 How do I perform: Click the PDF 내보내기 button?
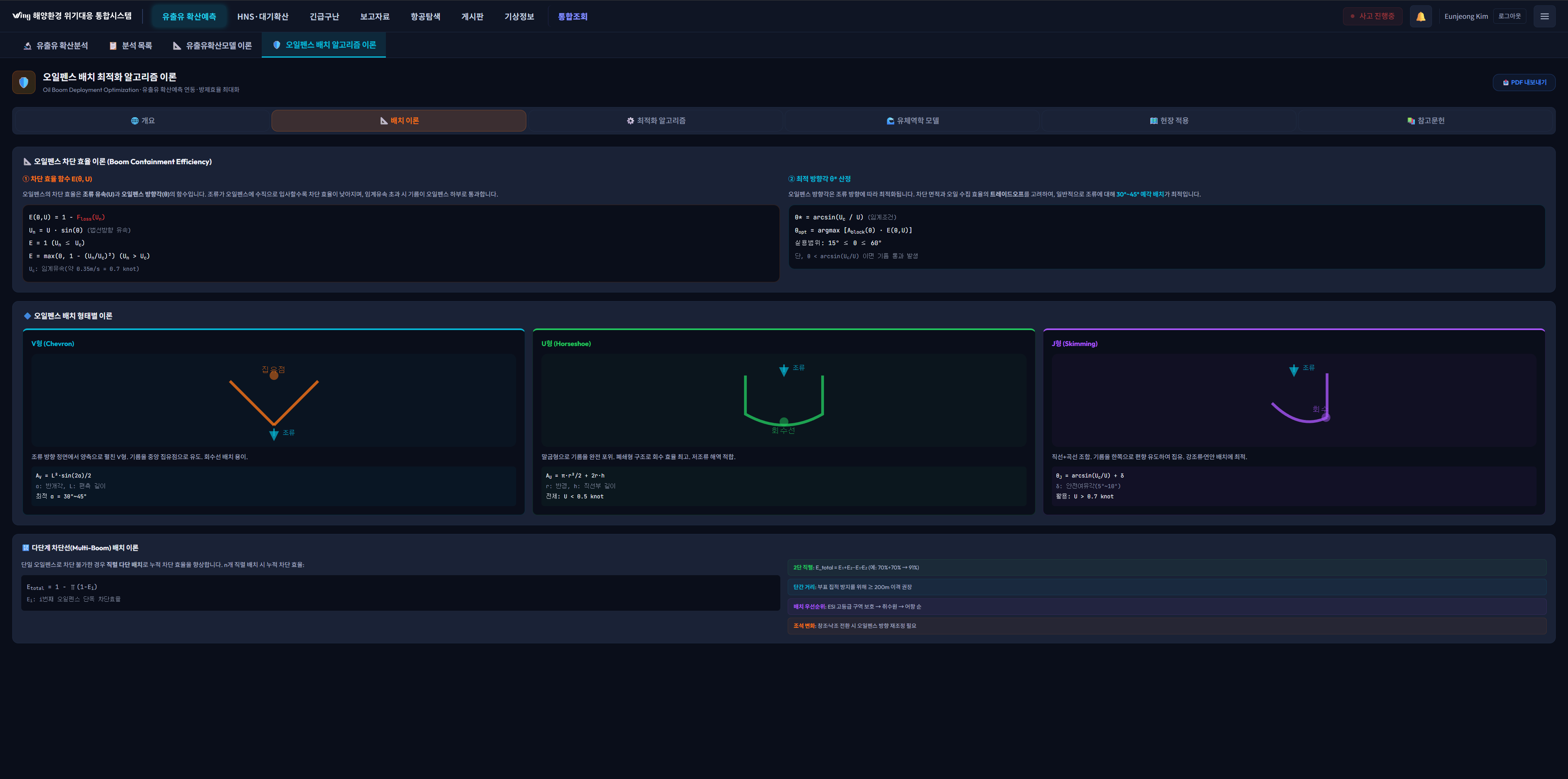1523,82
